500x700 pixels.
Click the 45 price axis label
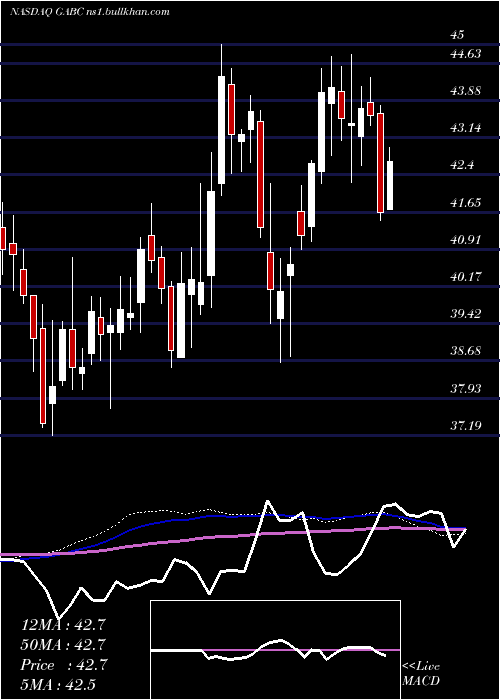[x=458, y=35]
